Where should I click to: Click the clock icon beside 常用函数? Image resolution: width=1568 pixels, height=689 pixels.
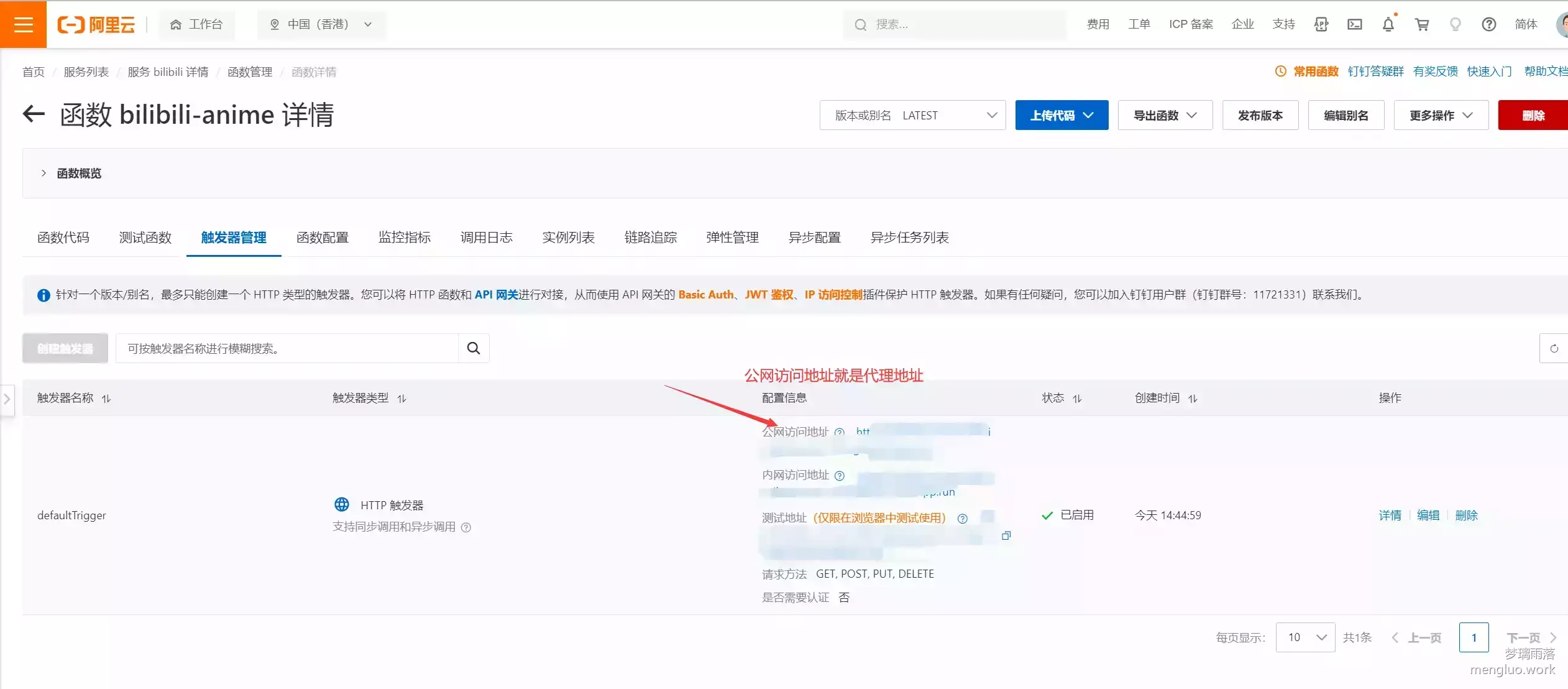point(1281,72)
